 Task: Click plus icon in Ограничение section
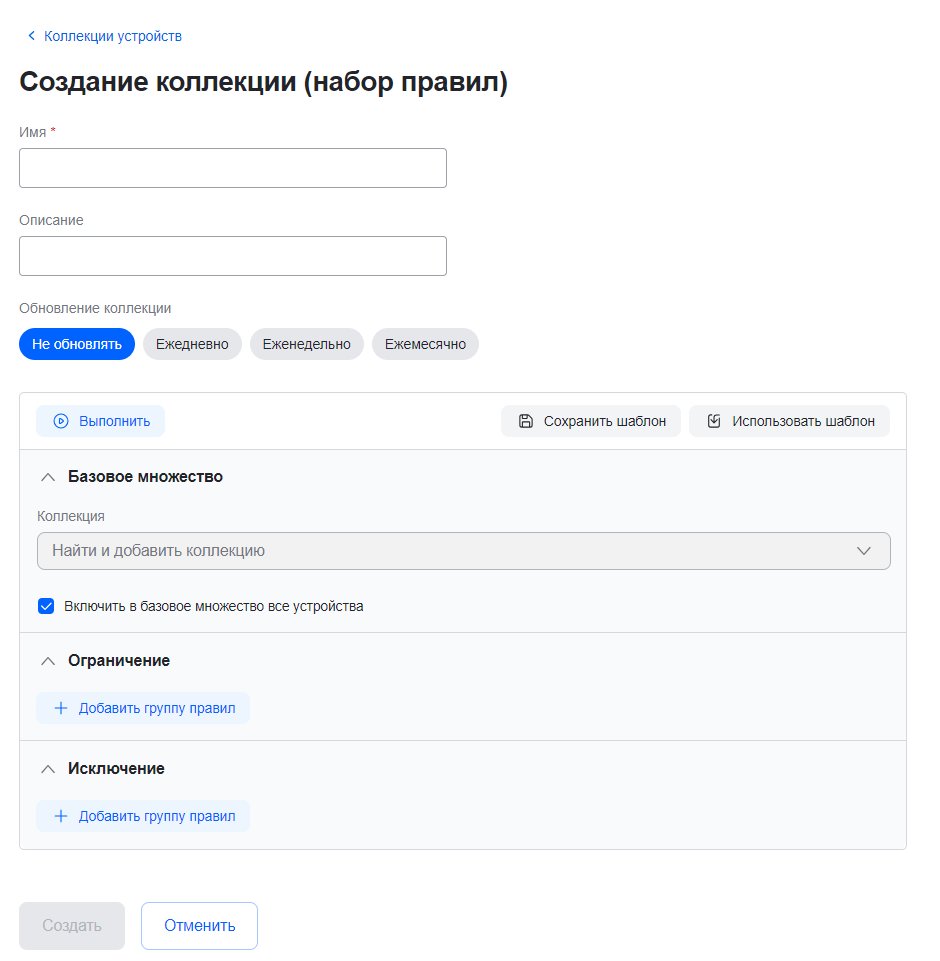(61, 708)
